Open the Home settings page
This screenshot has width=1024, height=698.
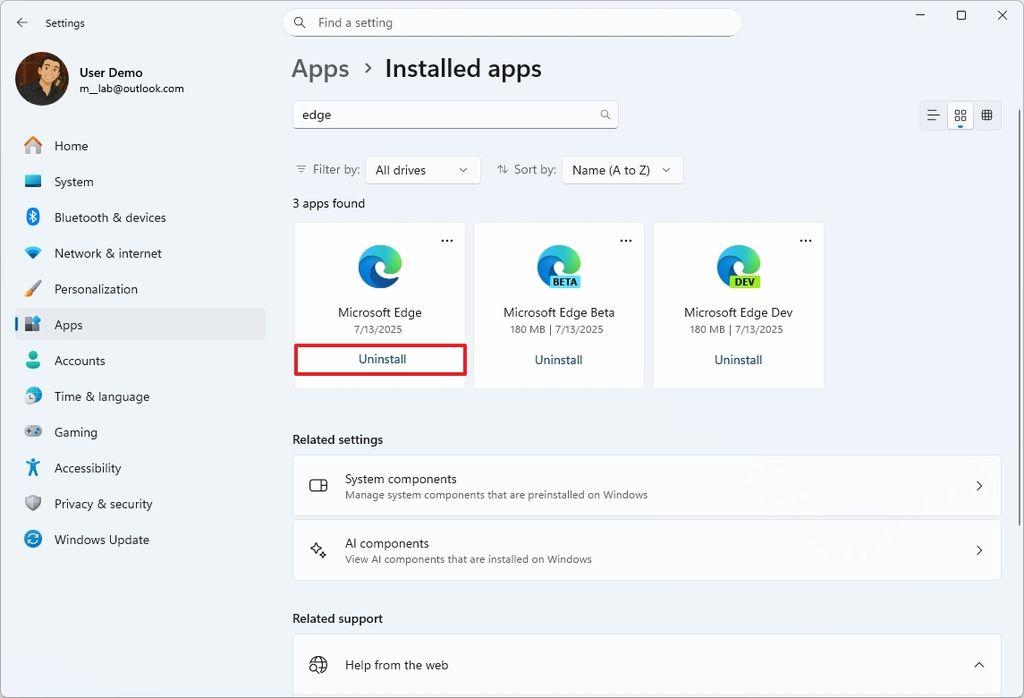pyautogui.click(x=140, y=146)
